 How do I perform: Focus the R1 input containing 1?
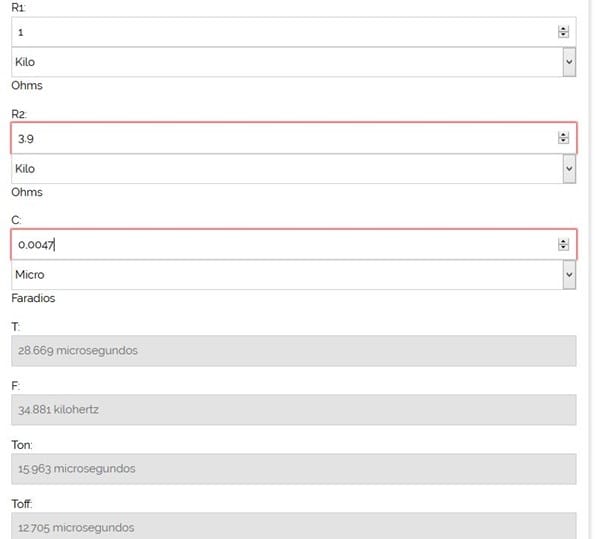280,32
